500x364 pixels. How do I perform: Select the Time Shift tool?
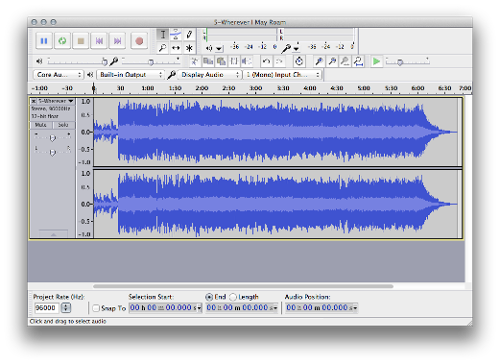tap(176, 48)
